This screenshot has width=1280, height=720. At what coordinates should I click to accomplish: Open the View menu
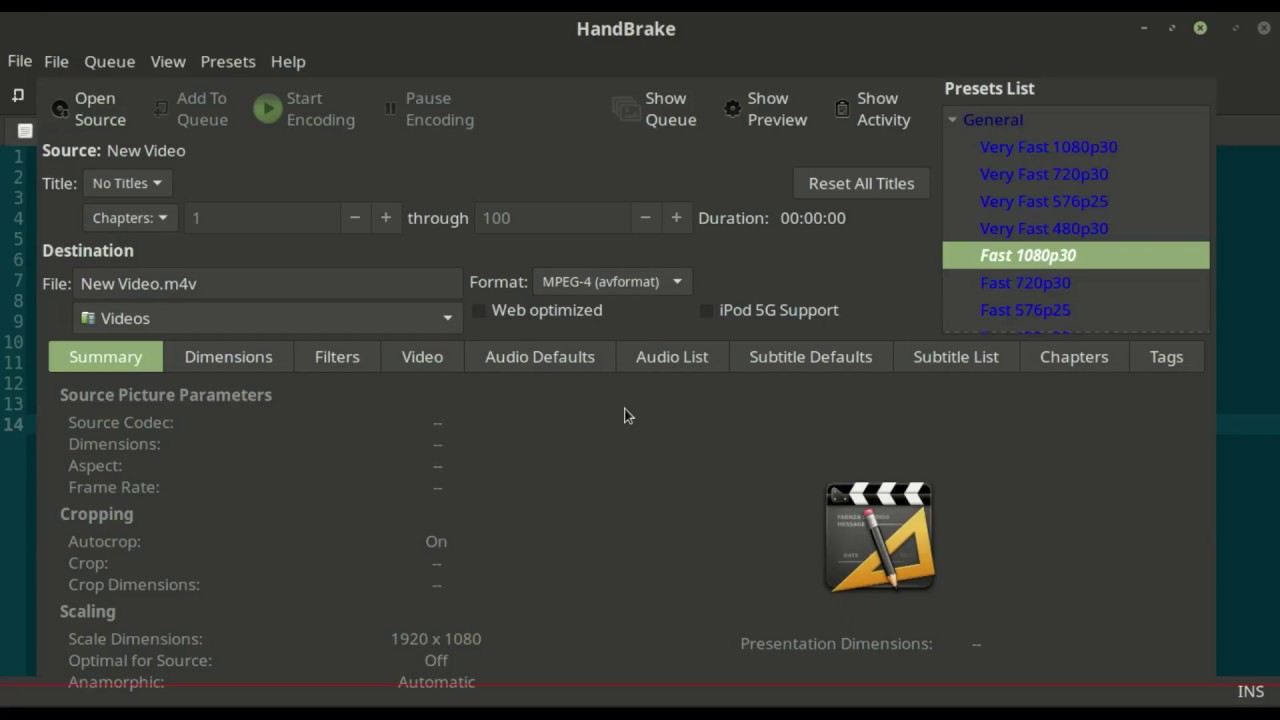(x=168, y=62)
